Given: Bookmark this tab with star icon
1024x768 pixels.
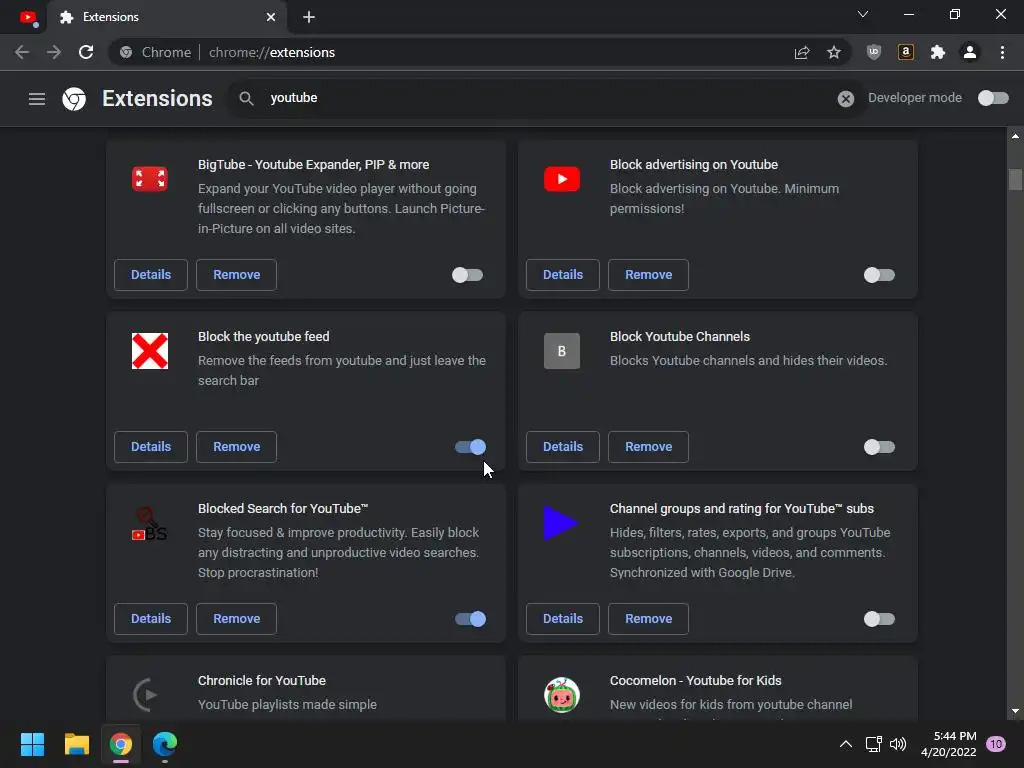Looking at the screenshot, I should click(x=833, y=52).
